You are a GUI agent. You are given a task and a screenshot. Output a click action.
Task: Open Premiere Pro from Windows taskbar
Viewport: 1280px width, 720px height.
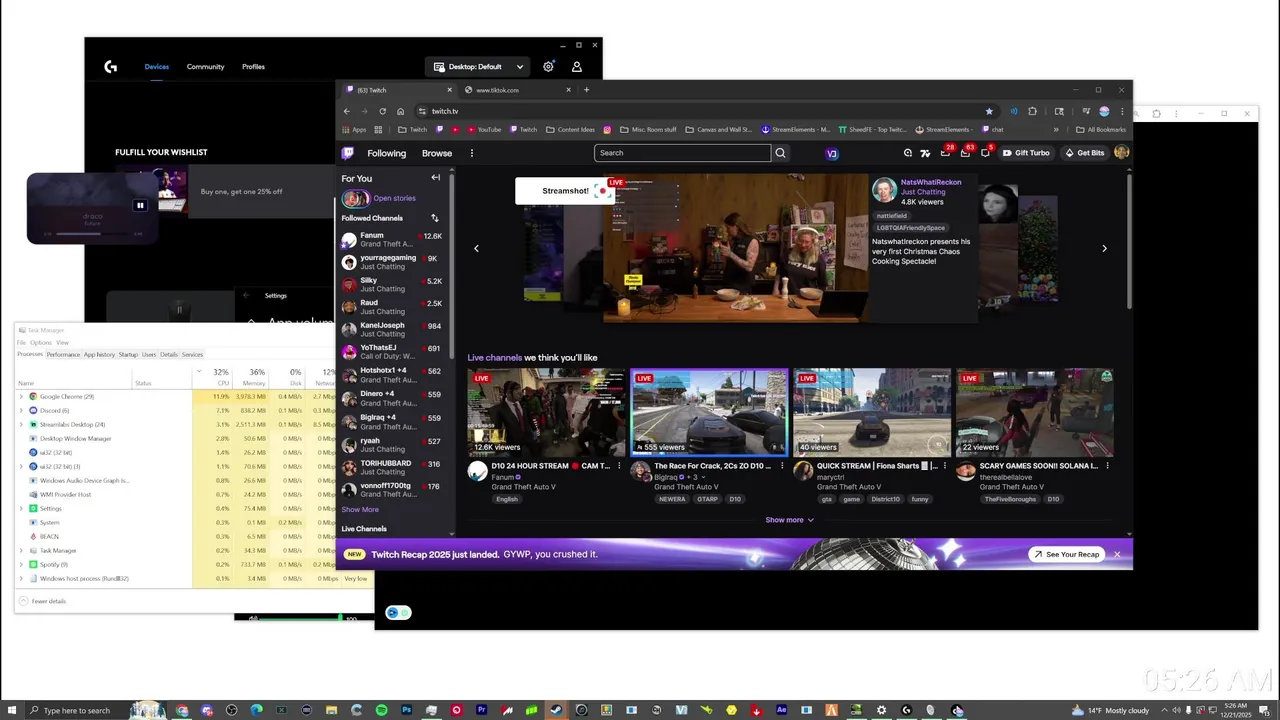(x=482, y=710)
